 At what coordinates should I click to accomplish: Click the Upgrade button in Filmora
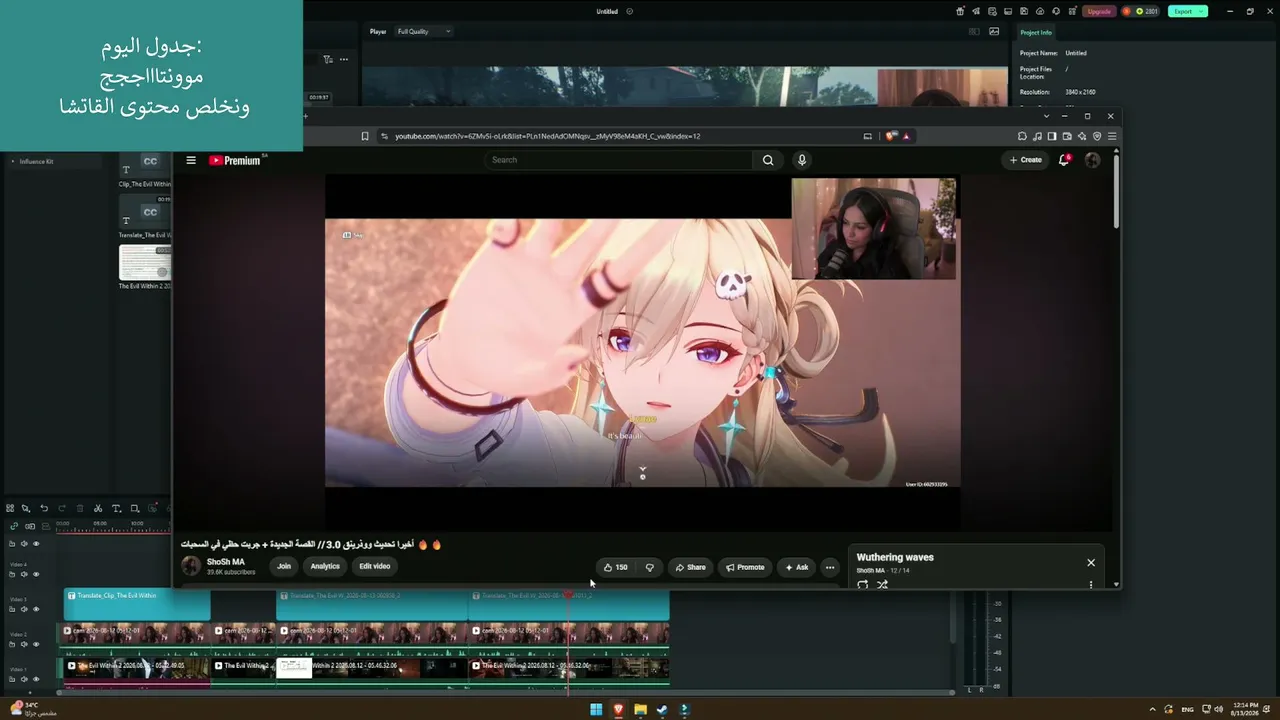pyautogui.click(x=1099, y=11)
